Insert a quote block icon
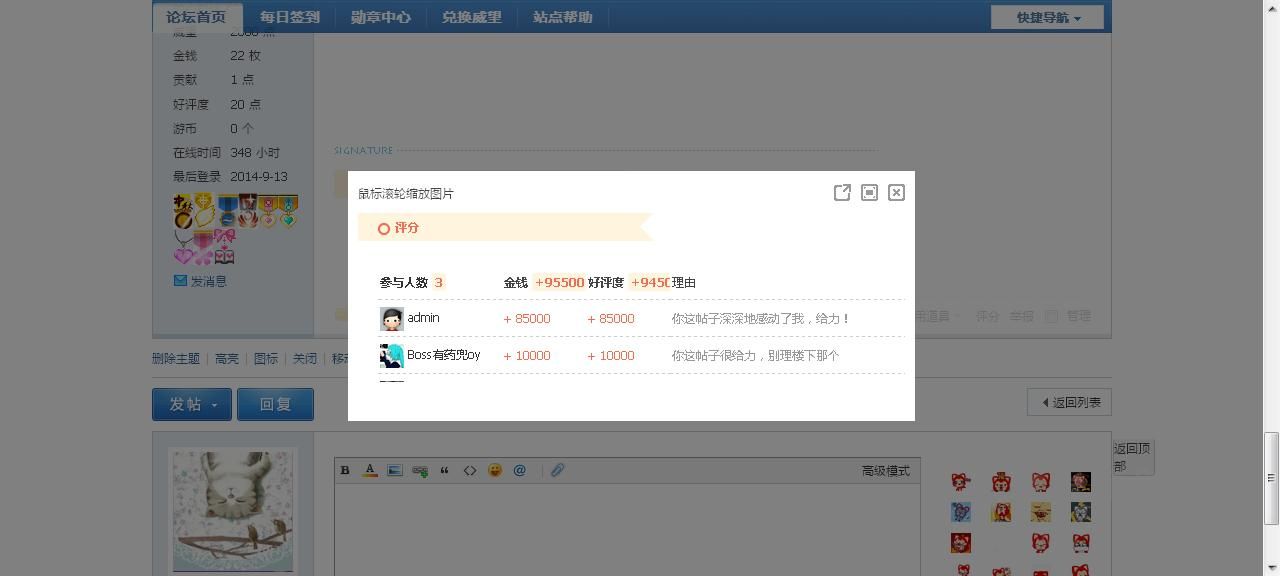1280x576 pixels. 445,470
